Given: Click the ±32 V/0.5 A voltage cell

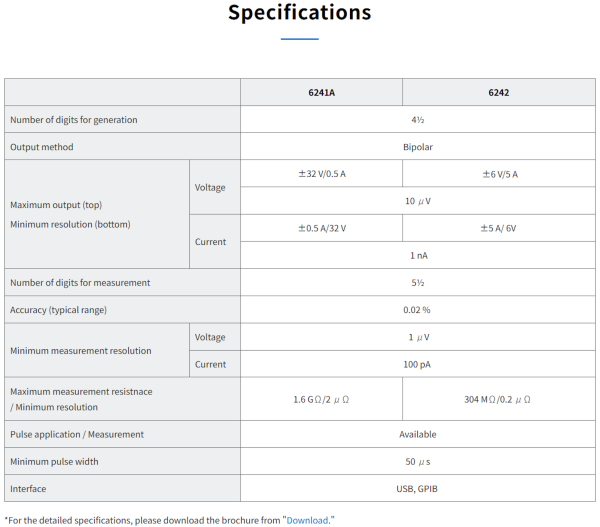Looking at the screenshot, I should (321, 174).
